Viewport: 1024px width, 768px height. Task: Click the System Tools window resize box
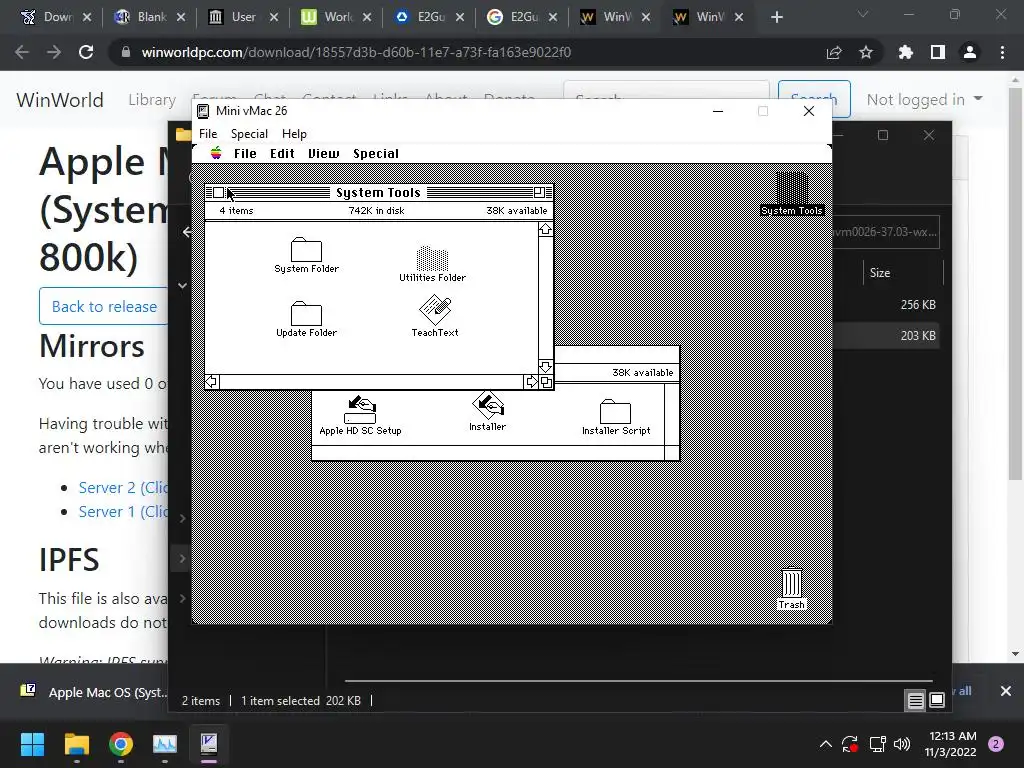coord(546,382)
